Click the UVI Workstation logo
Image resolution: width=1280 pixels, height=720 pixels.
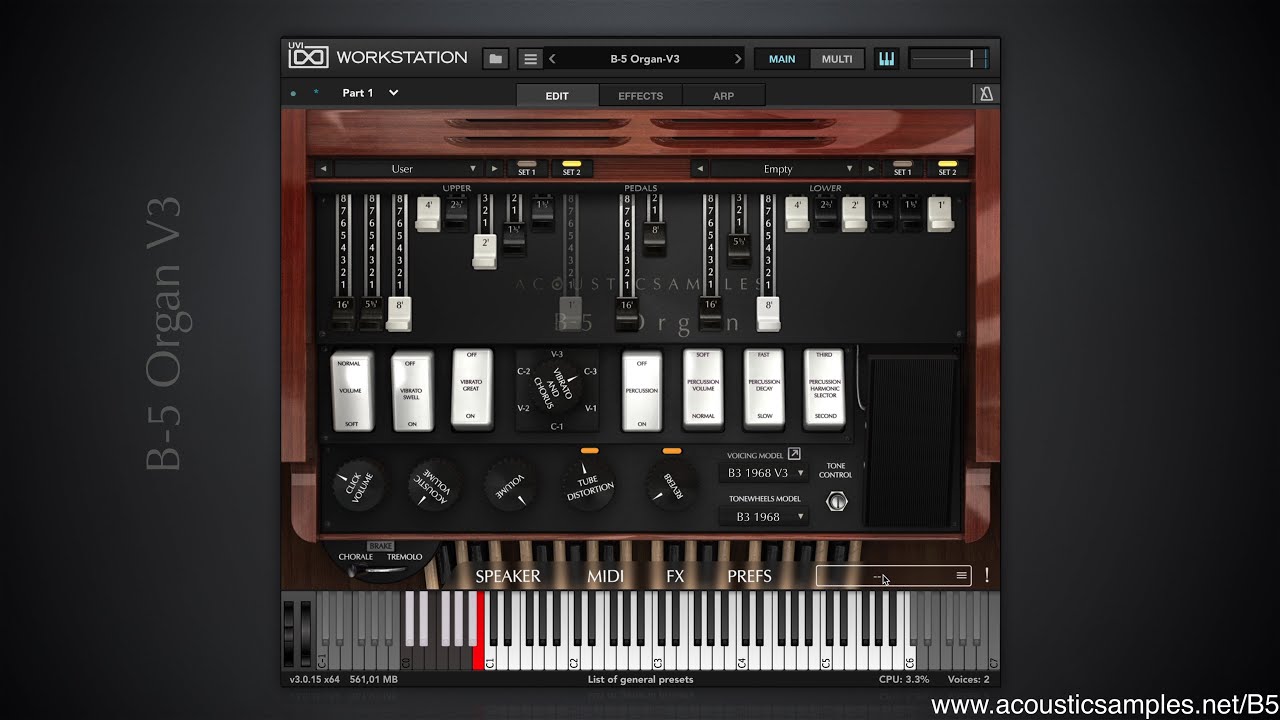[x=308, y=58]
